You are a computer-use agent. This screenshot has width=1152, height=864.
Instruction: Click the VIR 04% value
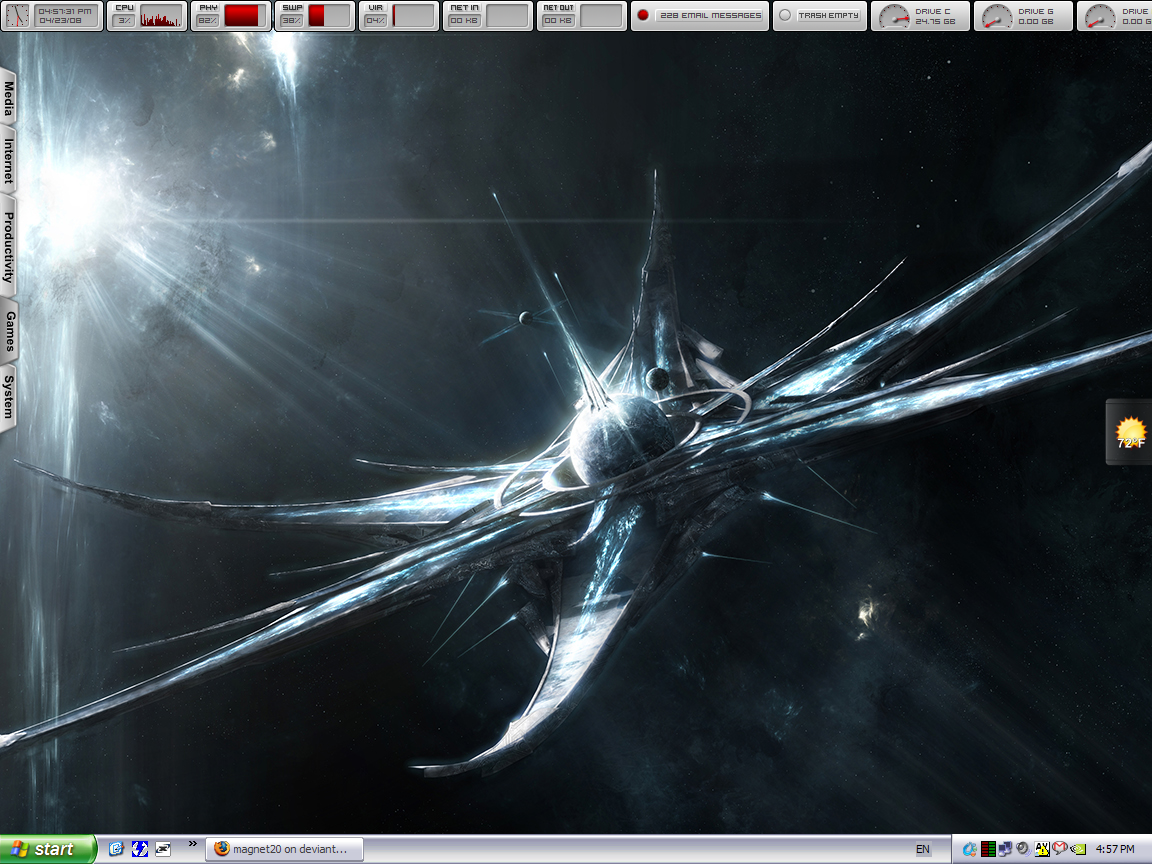[375, 21]
